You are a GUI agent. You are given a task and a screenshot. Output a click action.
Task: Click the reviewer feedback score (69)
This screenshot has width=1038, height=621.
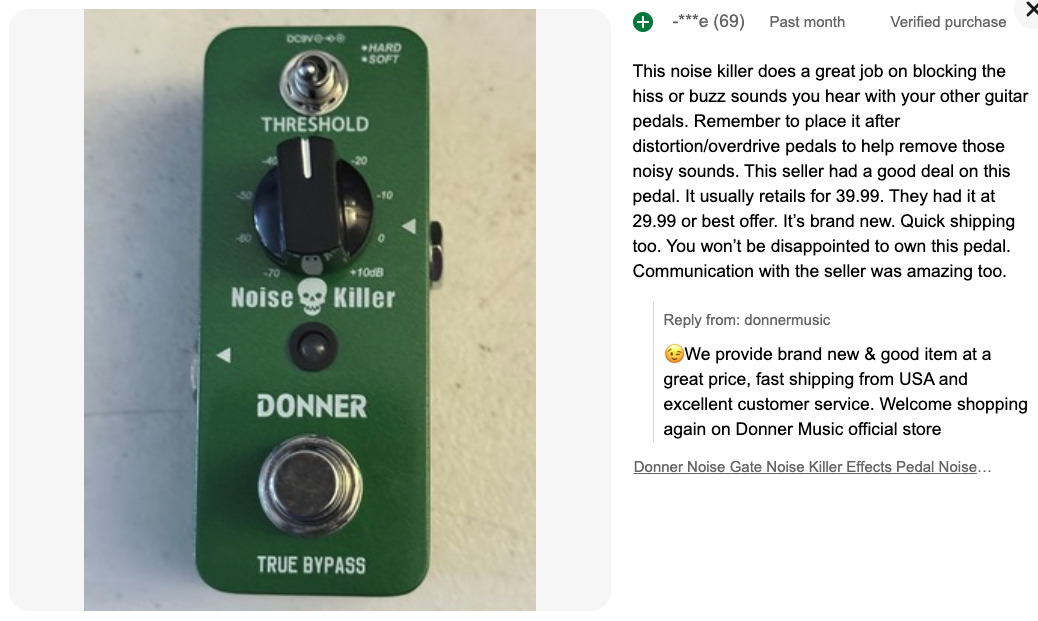coord(729,22)
